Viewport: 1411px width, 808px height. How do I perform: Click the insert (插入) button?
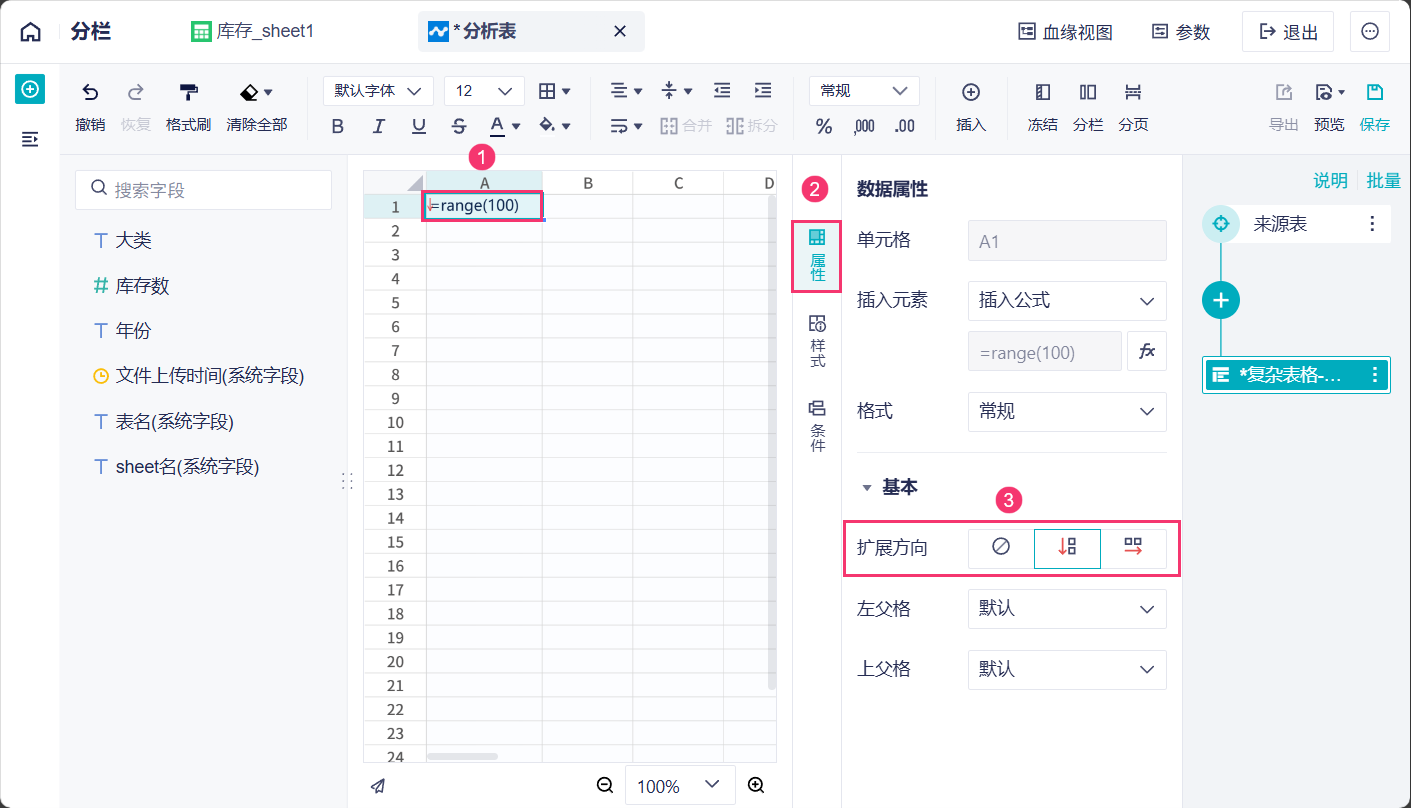[x=971, y=108]
